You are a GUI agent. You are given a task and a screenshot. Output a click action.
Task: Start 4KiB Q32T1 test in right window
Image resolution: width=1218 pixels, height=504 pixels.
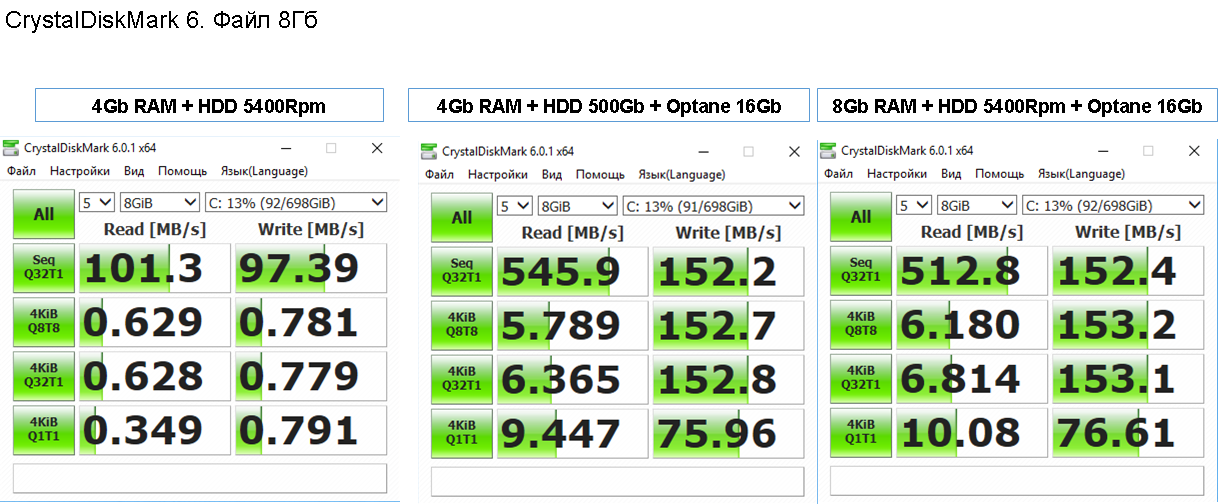861,378
